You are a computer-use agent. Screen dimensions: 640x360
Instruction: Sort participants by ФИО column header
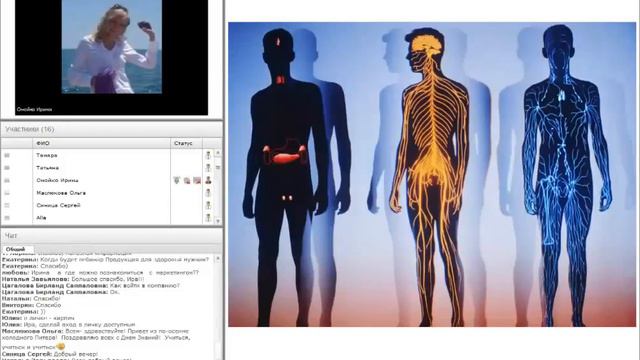click(101, 143)
